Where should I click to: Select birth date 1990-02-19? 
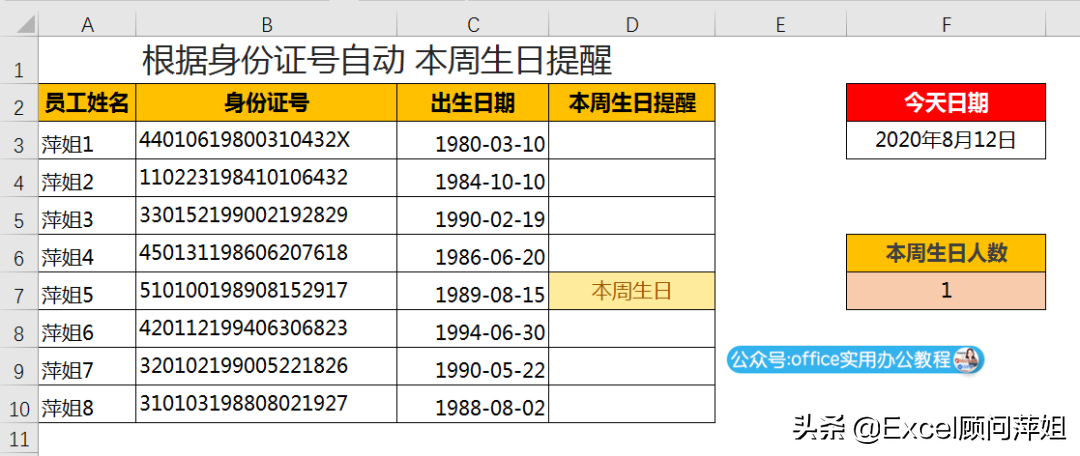pos(473,216)
